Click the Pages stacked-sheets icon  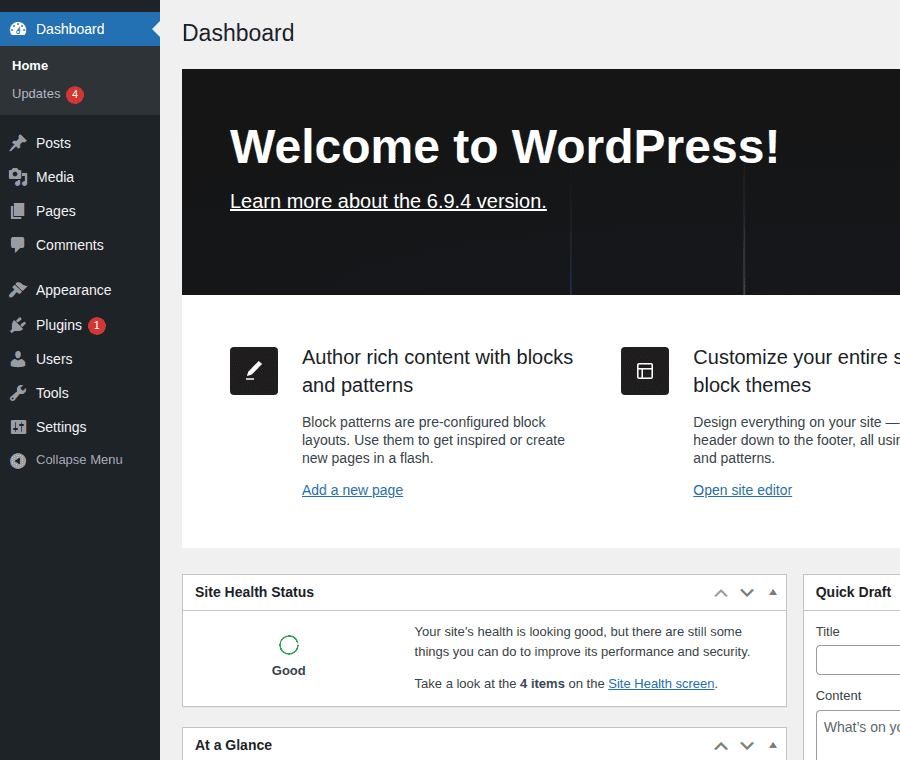(x=18, y=211)
